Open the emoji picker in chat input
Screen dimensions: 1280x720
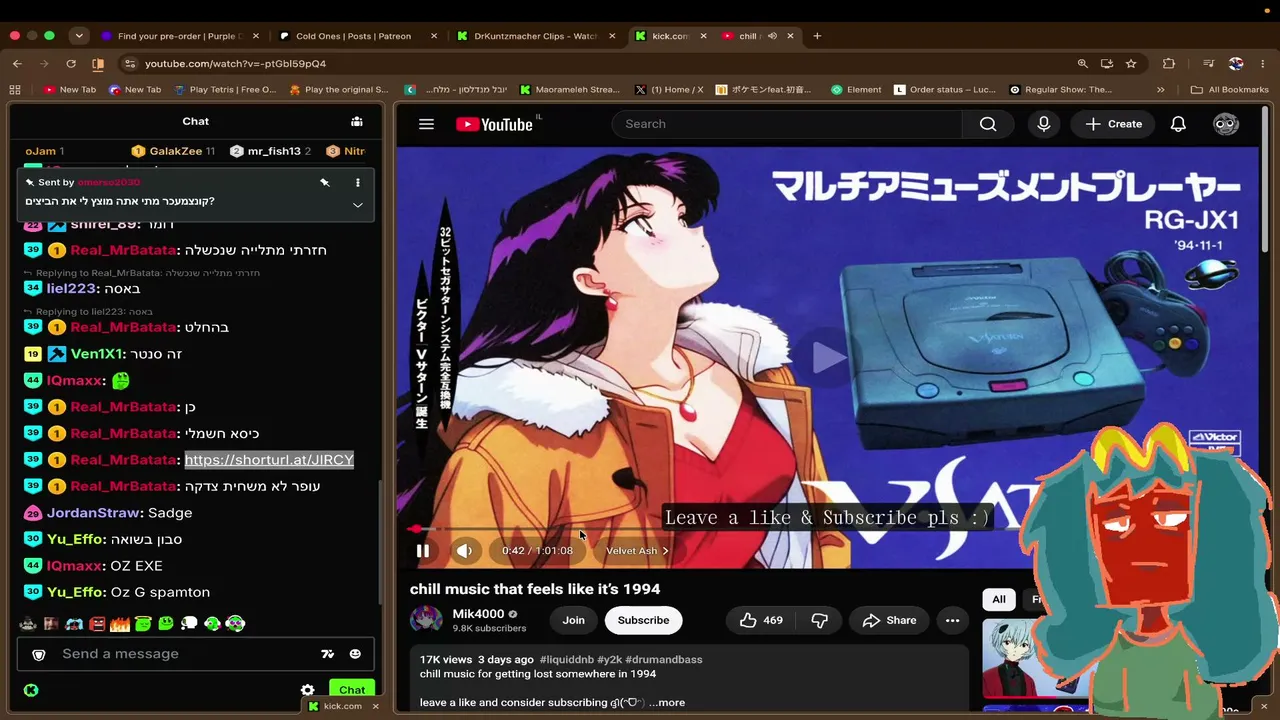click(x=355, y=654)
